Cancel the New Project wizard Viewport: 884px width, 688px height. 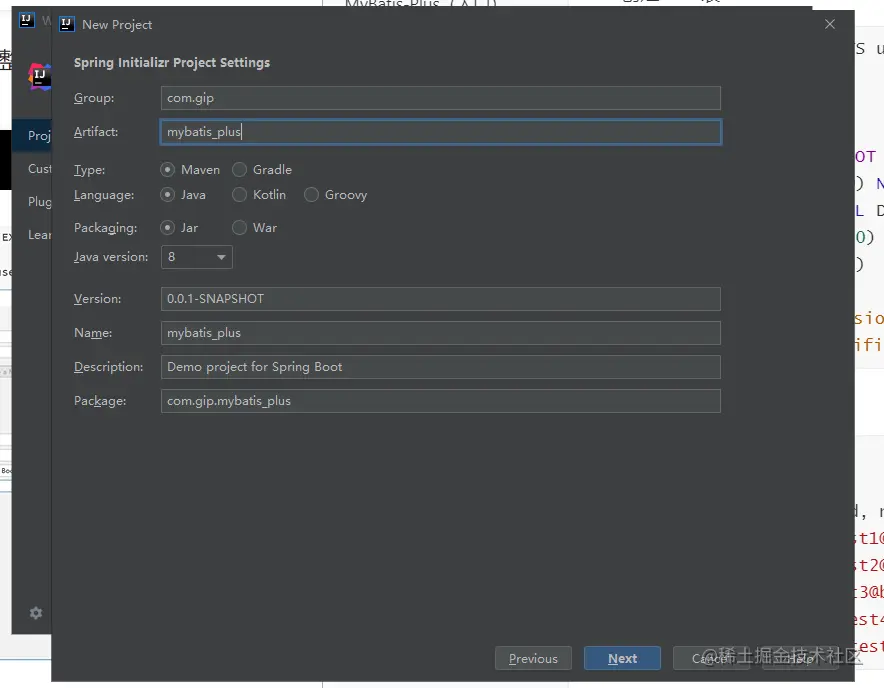click(x=711, y=658)
